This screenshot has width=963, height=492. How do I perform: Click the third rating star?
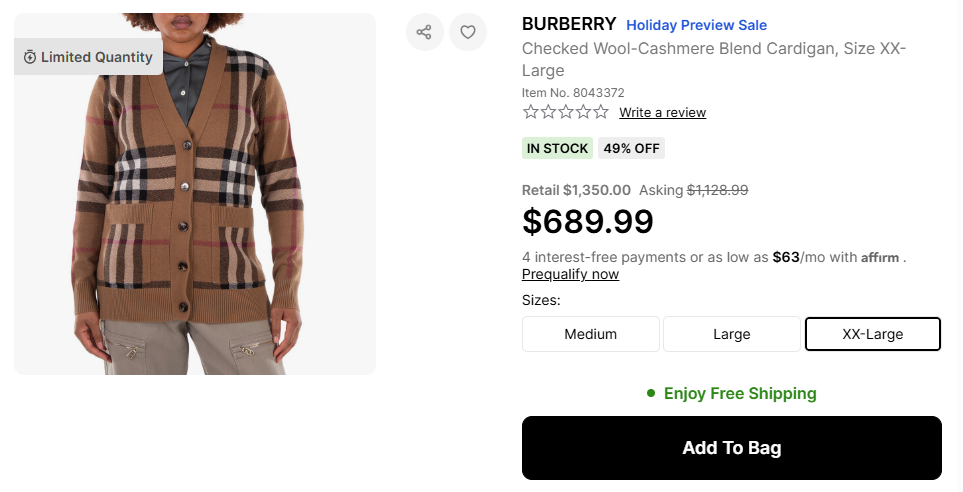pyautogui.click(x=565, y=112)
